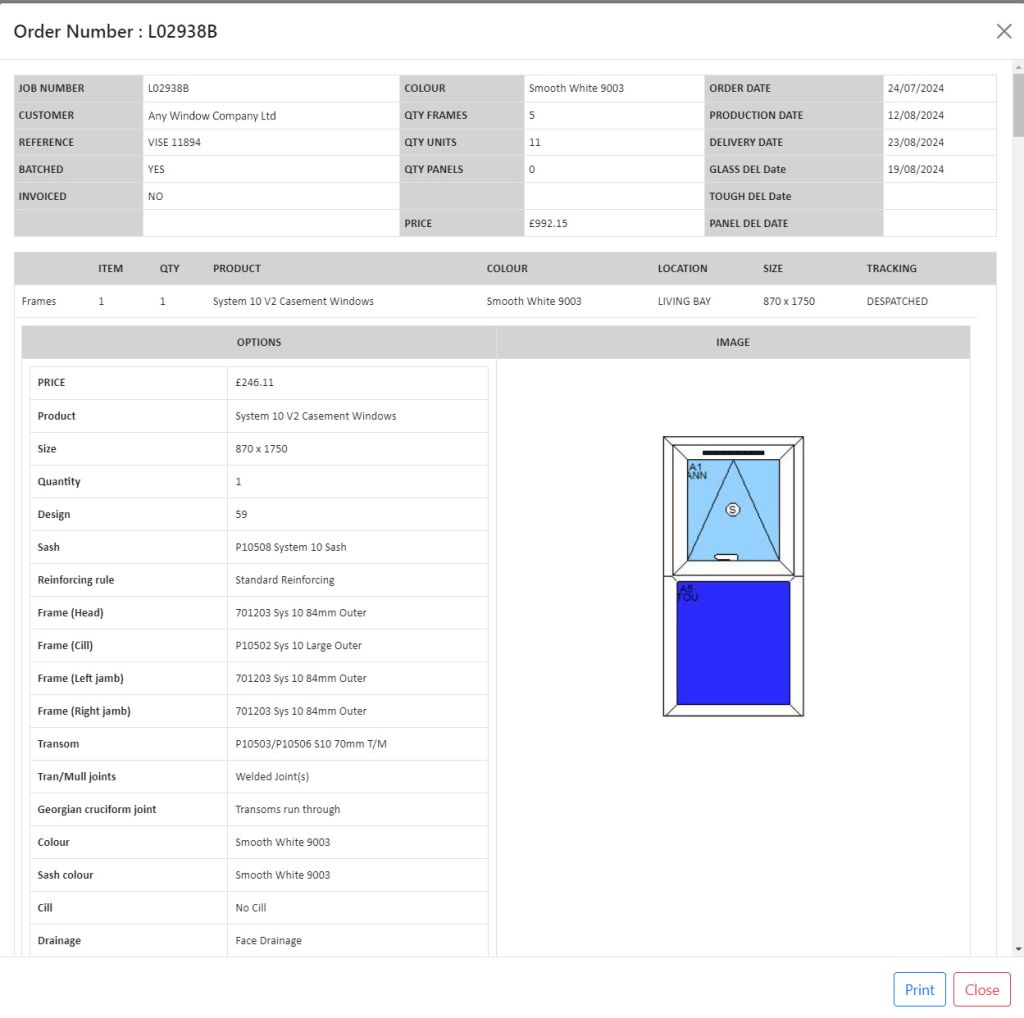Click the Georgian cruciform joint label

97,809
